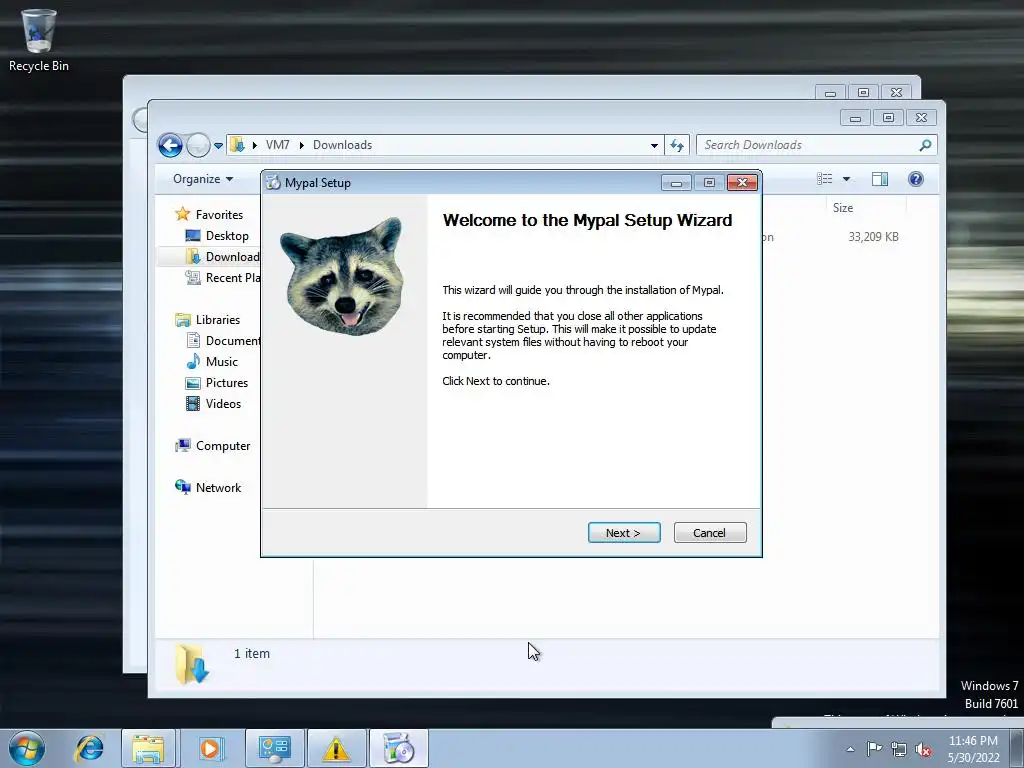Launch Internet Explorer from the taskbar
The image size is (1024, 768).
pos(89,748)
